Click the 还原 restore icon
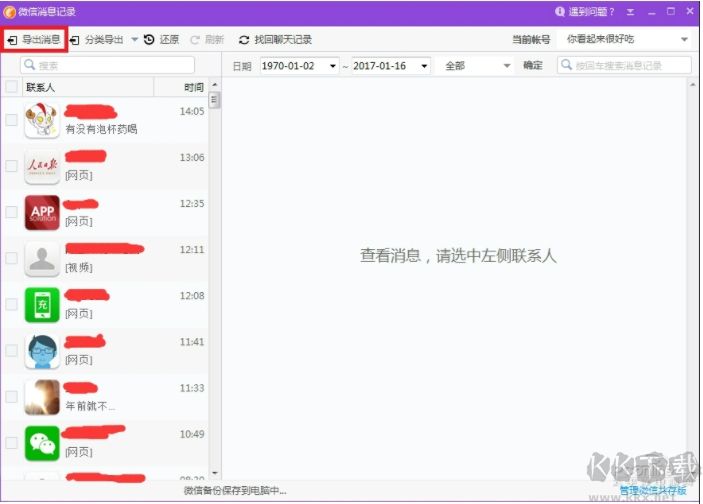Screen dimensions: 703x504 (x=149, y=40)
